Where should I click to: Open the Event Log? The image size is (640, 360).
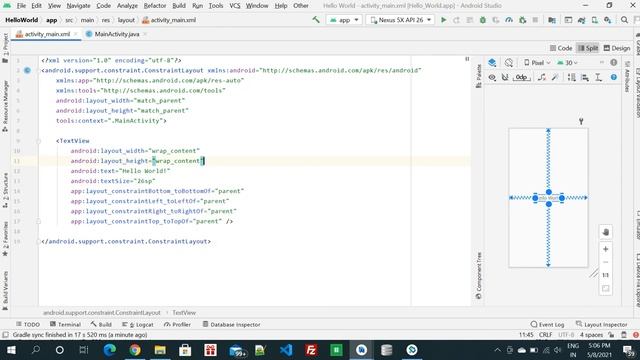[x=547, y=324]
